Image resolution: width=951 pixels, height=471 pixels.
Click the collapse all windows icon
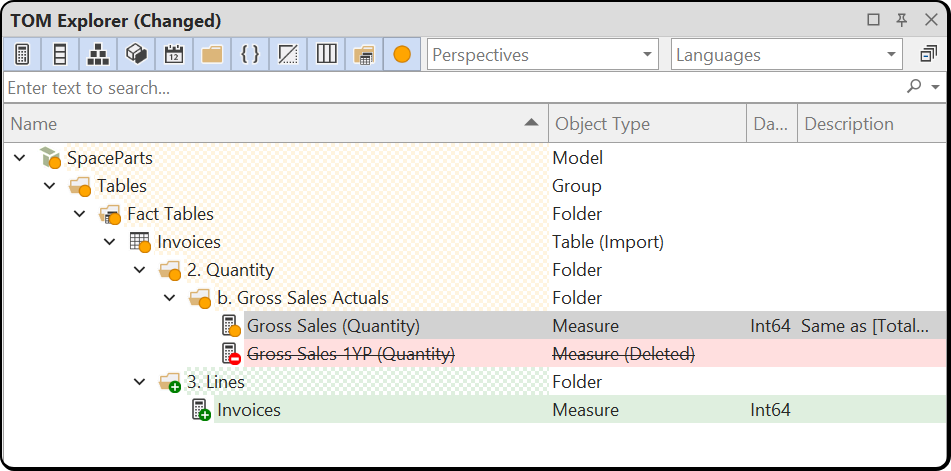point(928,55)
